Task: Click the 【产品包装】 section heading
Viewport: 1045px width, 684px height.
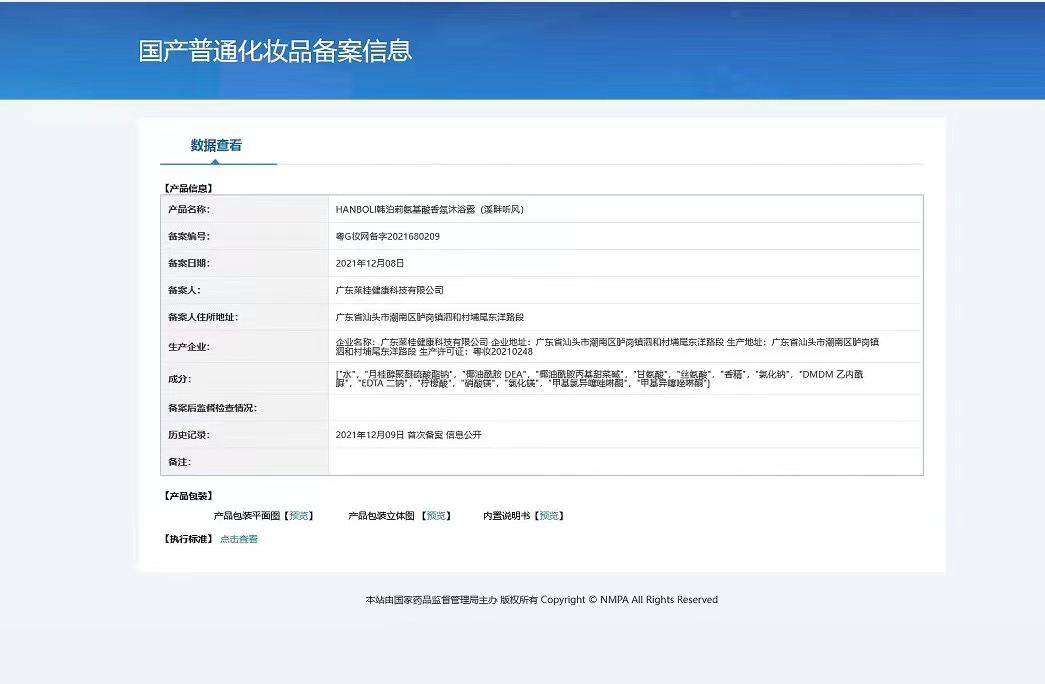Action: point(187,495)
